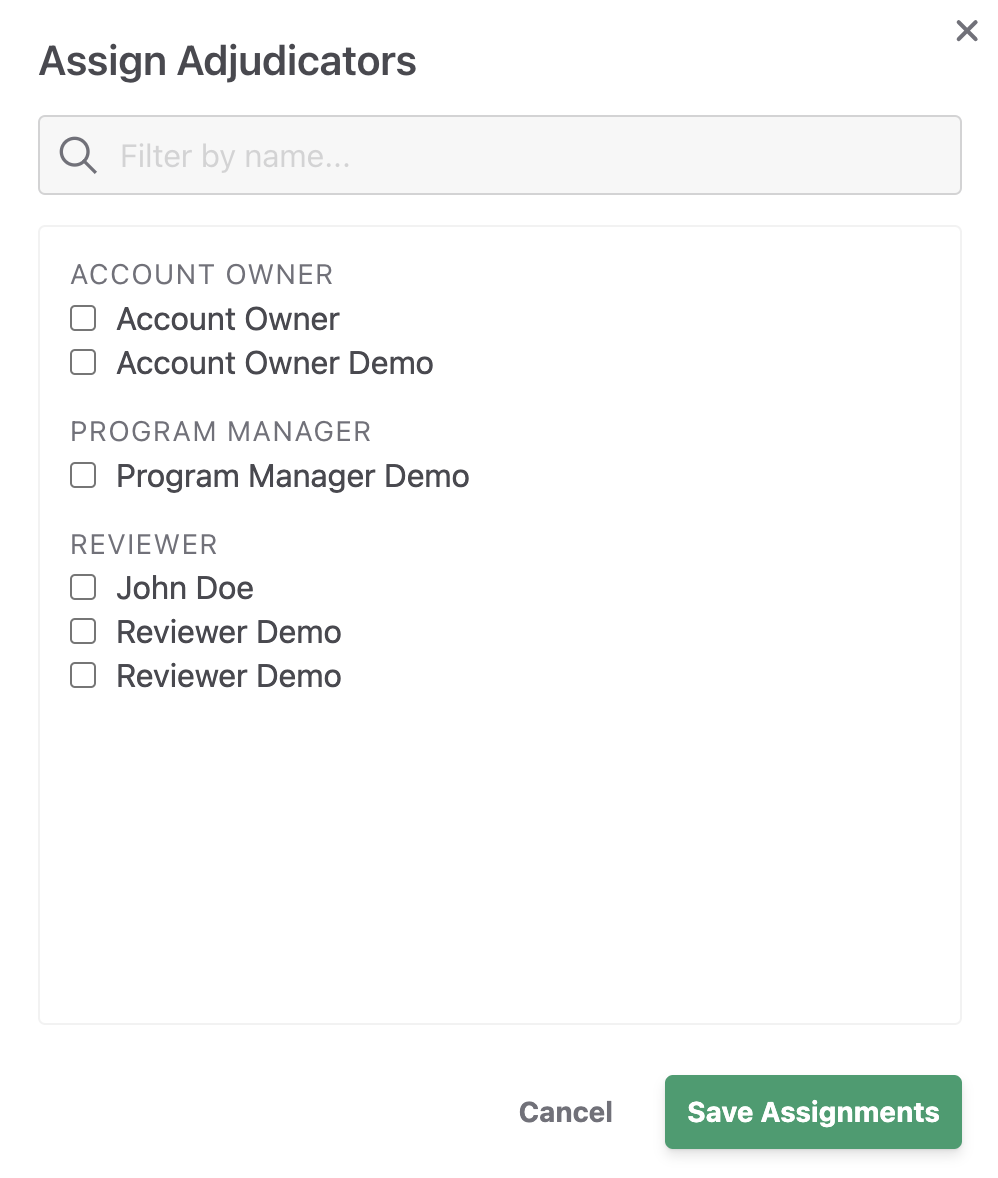The height and width of the screenshot is (1178, 998).
Task: Select the John Doe checkbox
Action: click(83, 587)
